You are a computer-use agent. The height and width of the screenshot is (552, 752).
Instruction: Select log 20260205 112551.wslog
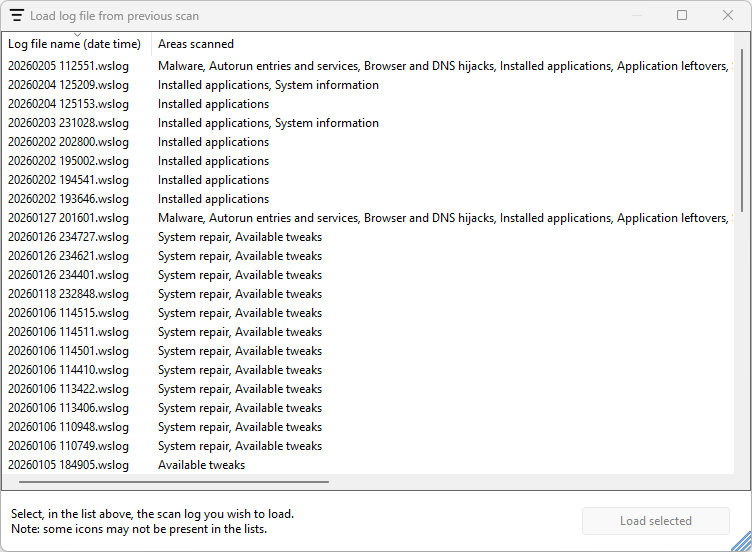pyautogui.click(x=69, y=66)
